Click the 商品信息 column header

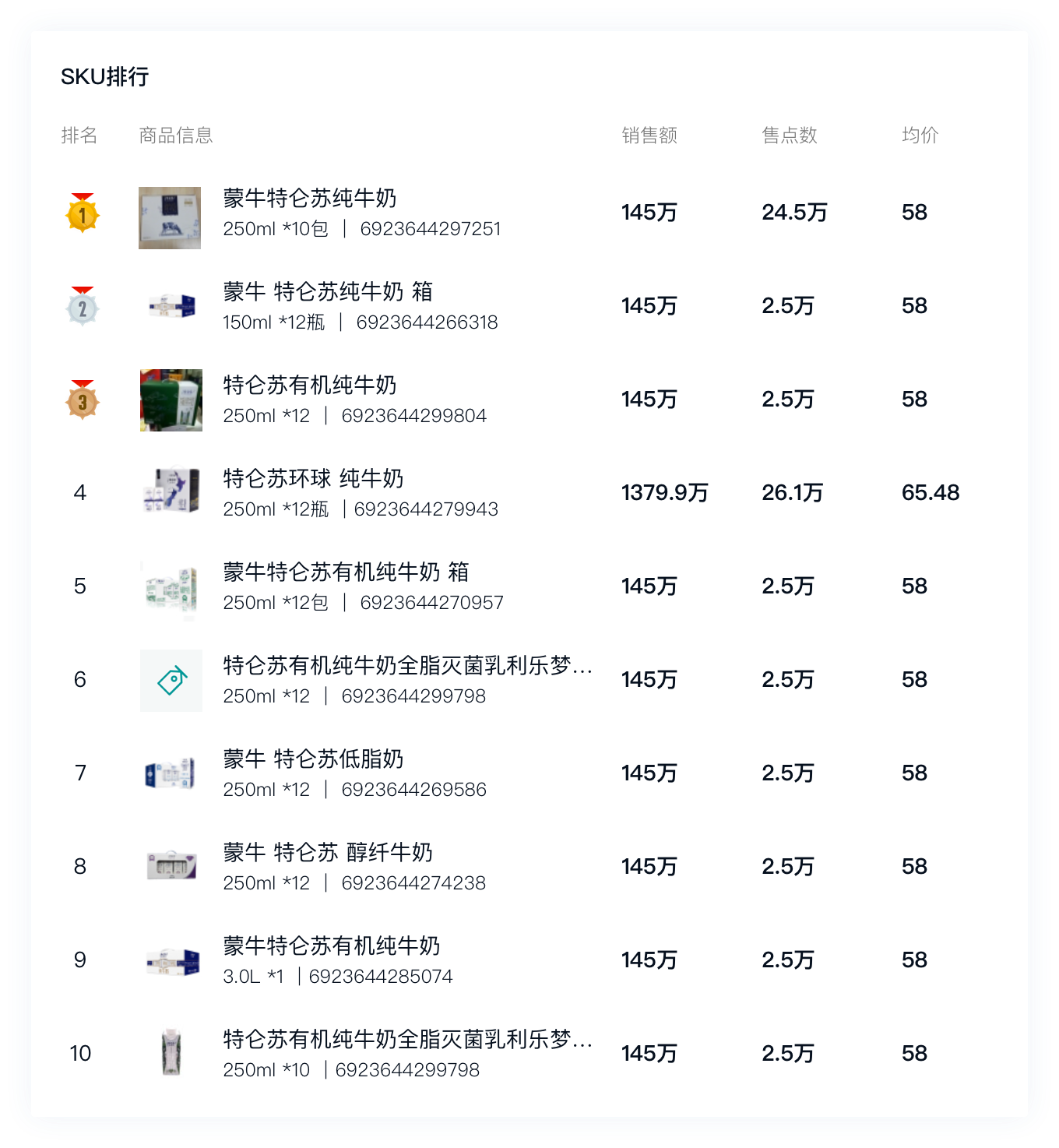point(176,136)
